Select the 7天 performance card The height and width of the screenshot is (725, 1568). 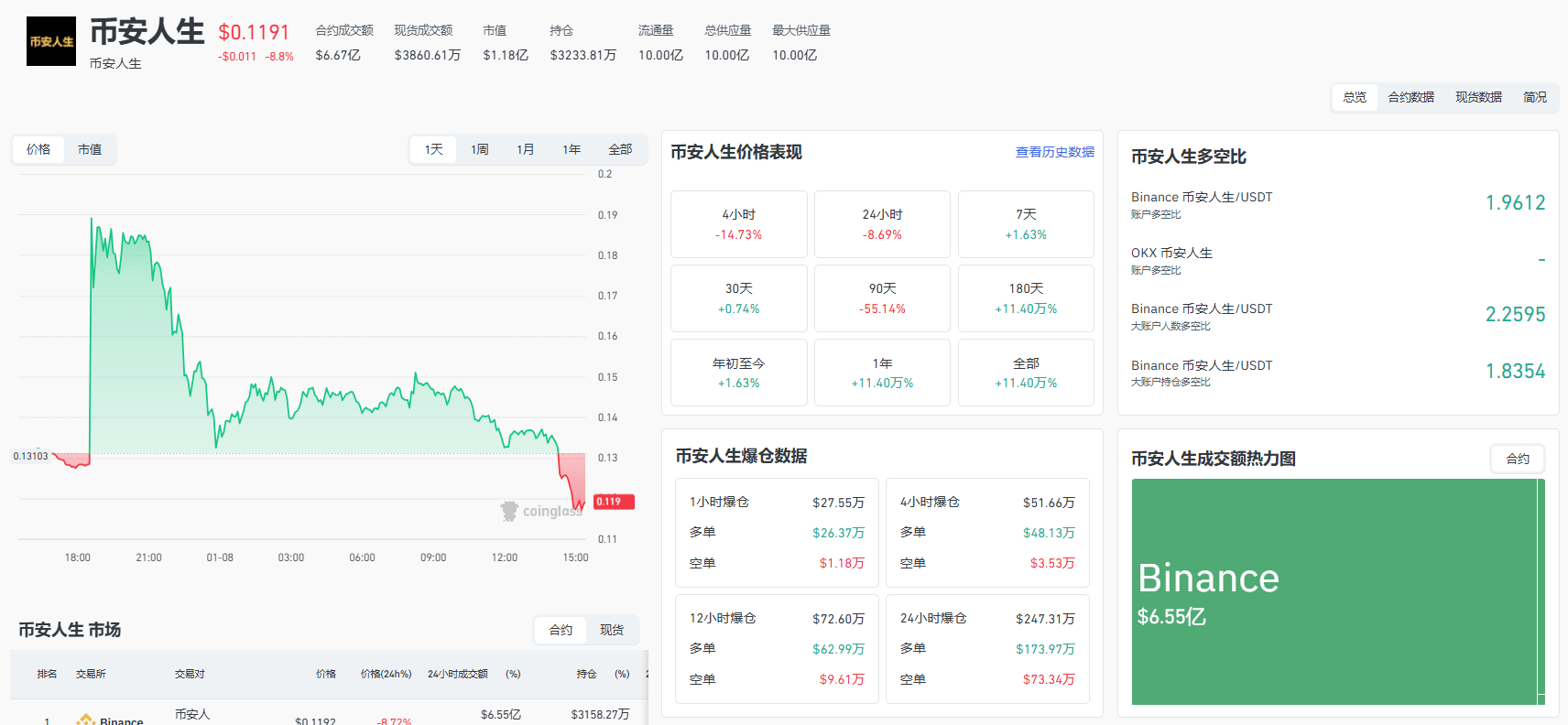point(1026,224)
